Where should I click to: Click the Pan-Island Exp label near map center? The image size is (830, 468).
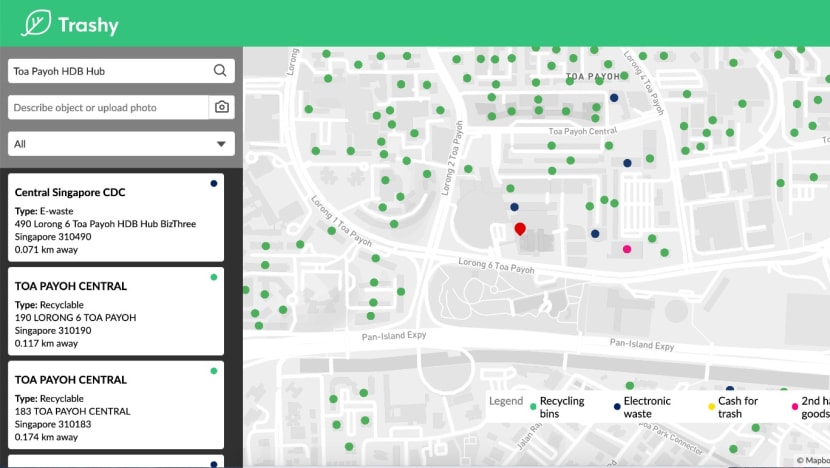coord(394,336)
